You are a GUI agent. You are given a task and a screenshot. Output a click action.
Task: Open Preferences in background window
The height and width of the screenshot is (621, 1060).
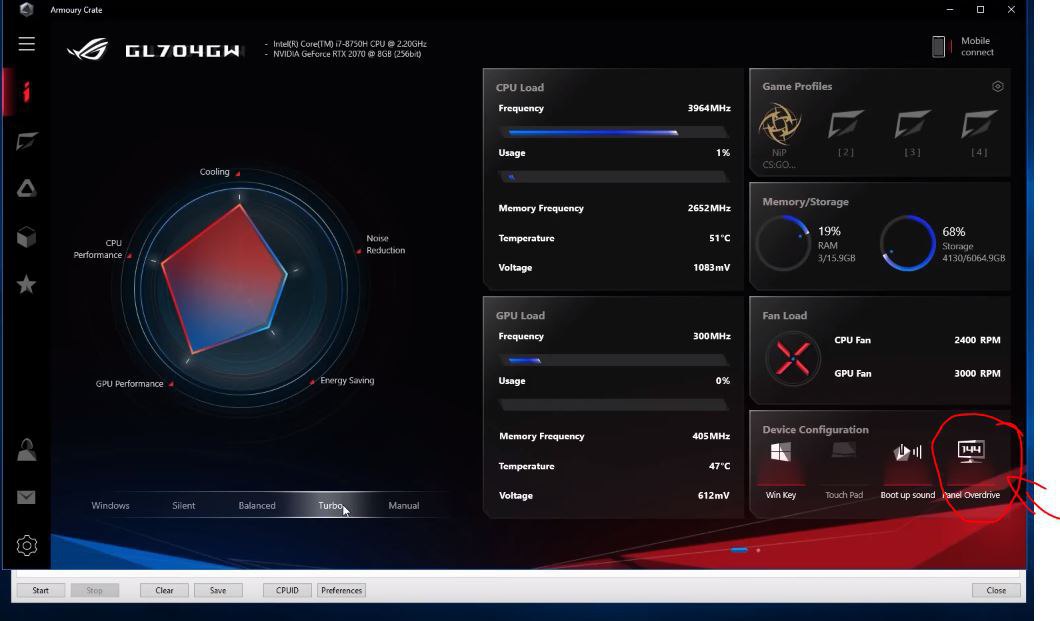click(x=341, y=590)
